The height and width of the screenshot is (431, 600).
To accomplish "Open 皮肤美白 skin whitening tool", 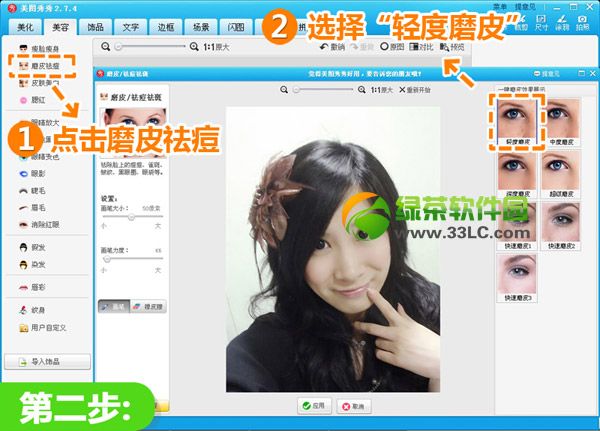I will pos(39,83).
